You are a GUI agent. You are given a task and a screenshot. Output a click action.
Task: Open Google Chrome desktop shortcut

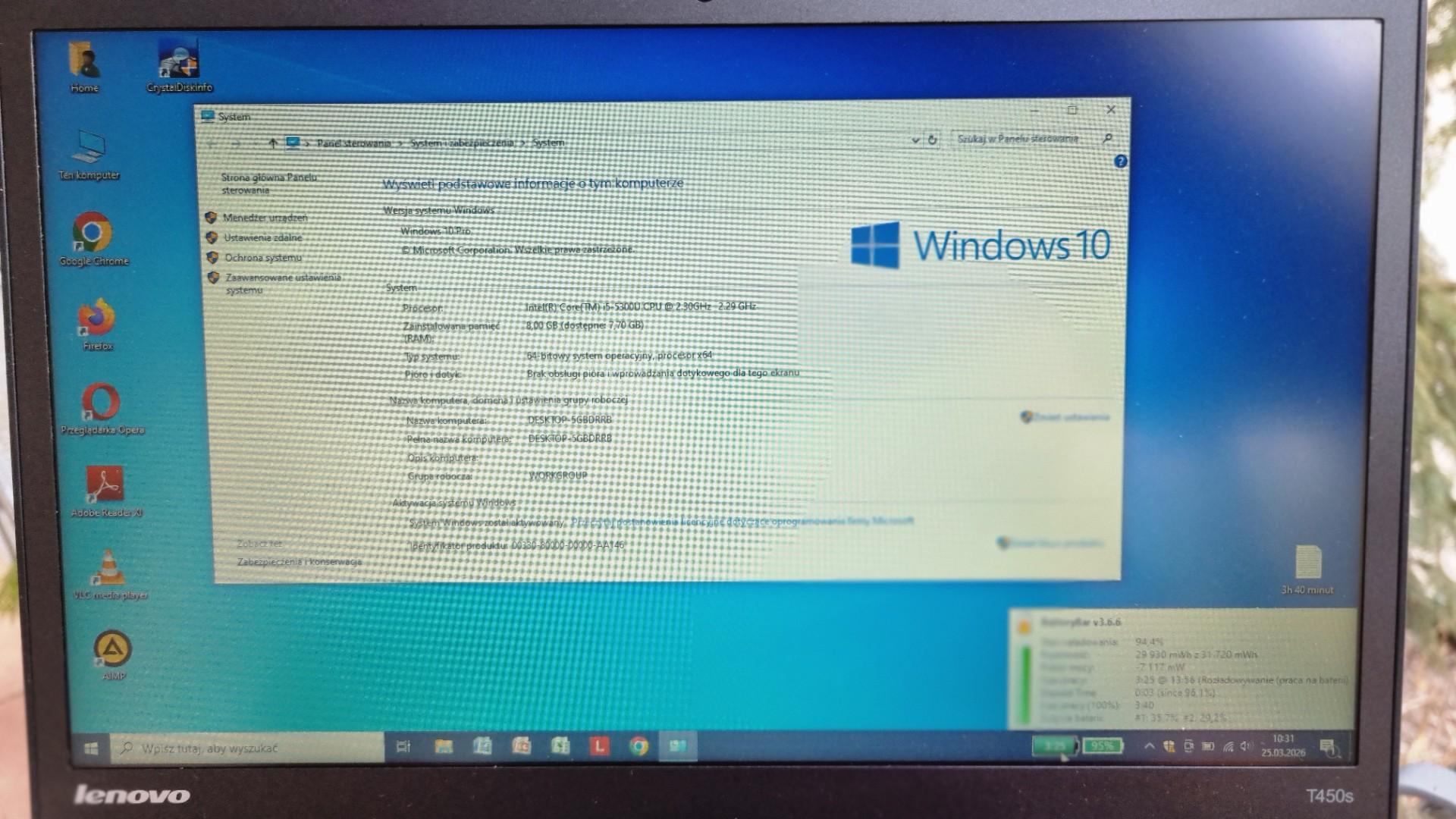93,239
